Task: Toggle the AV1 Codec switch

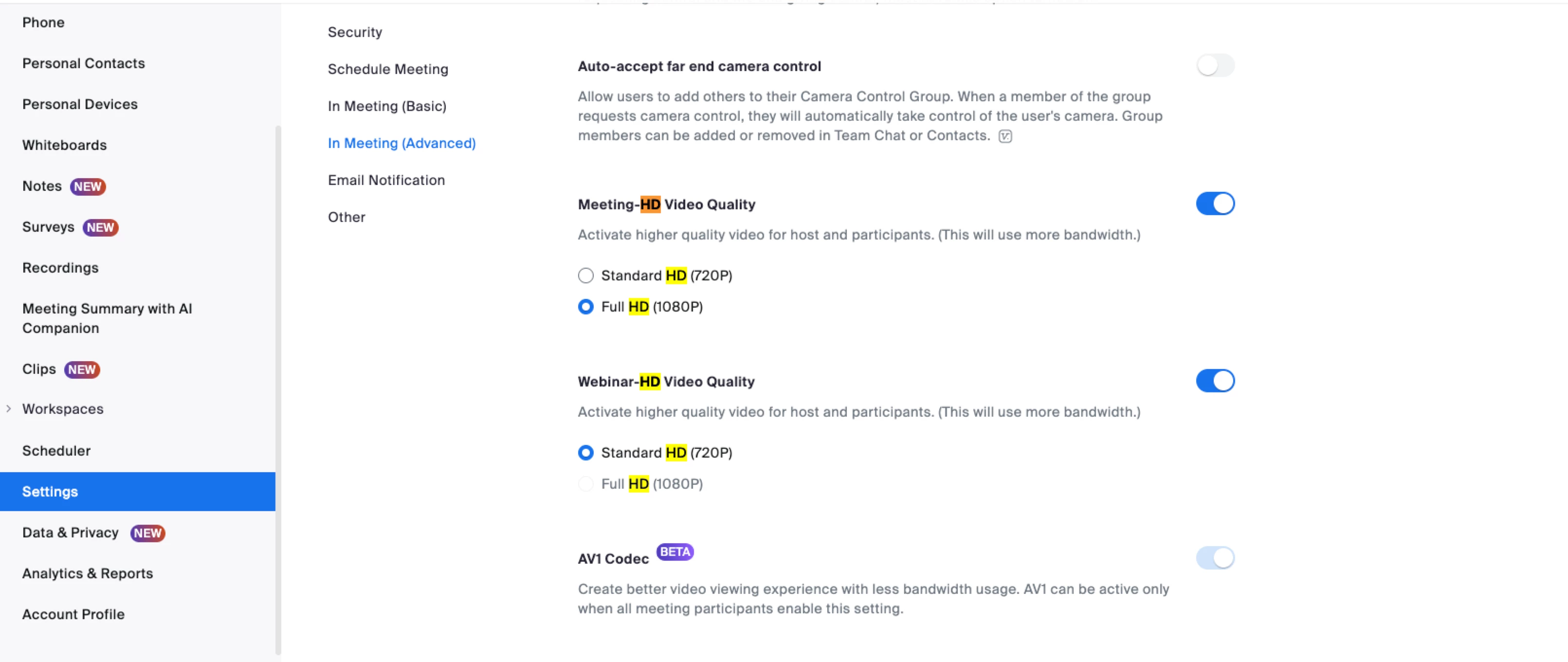Action: tap(1214, 558)
